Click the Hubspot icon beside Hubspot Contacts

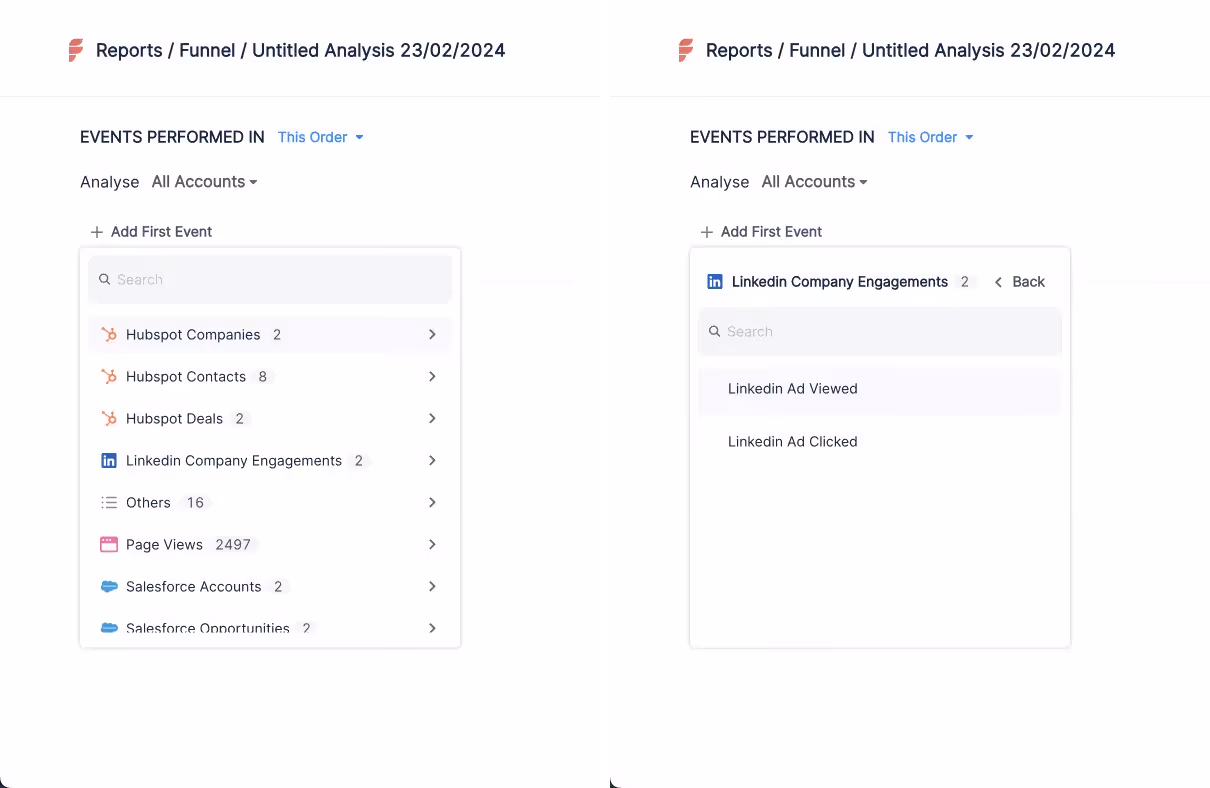click(x=109, y=376)
